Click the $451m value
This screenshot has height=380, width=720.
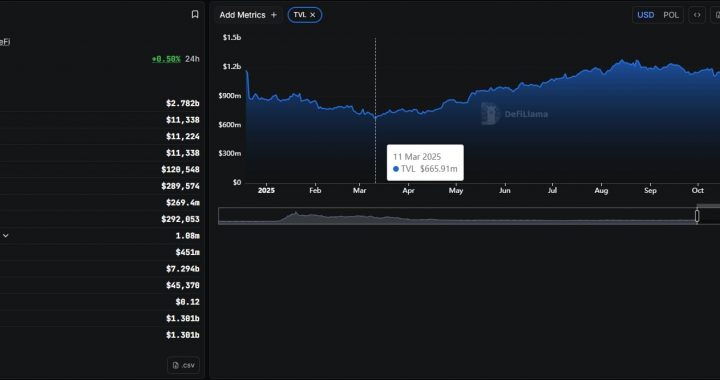click(x=187, y=252)
